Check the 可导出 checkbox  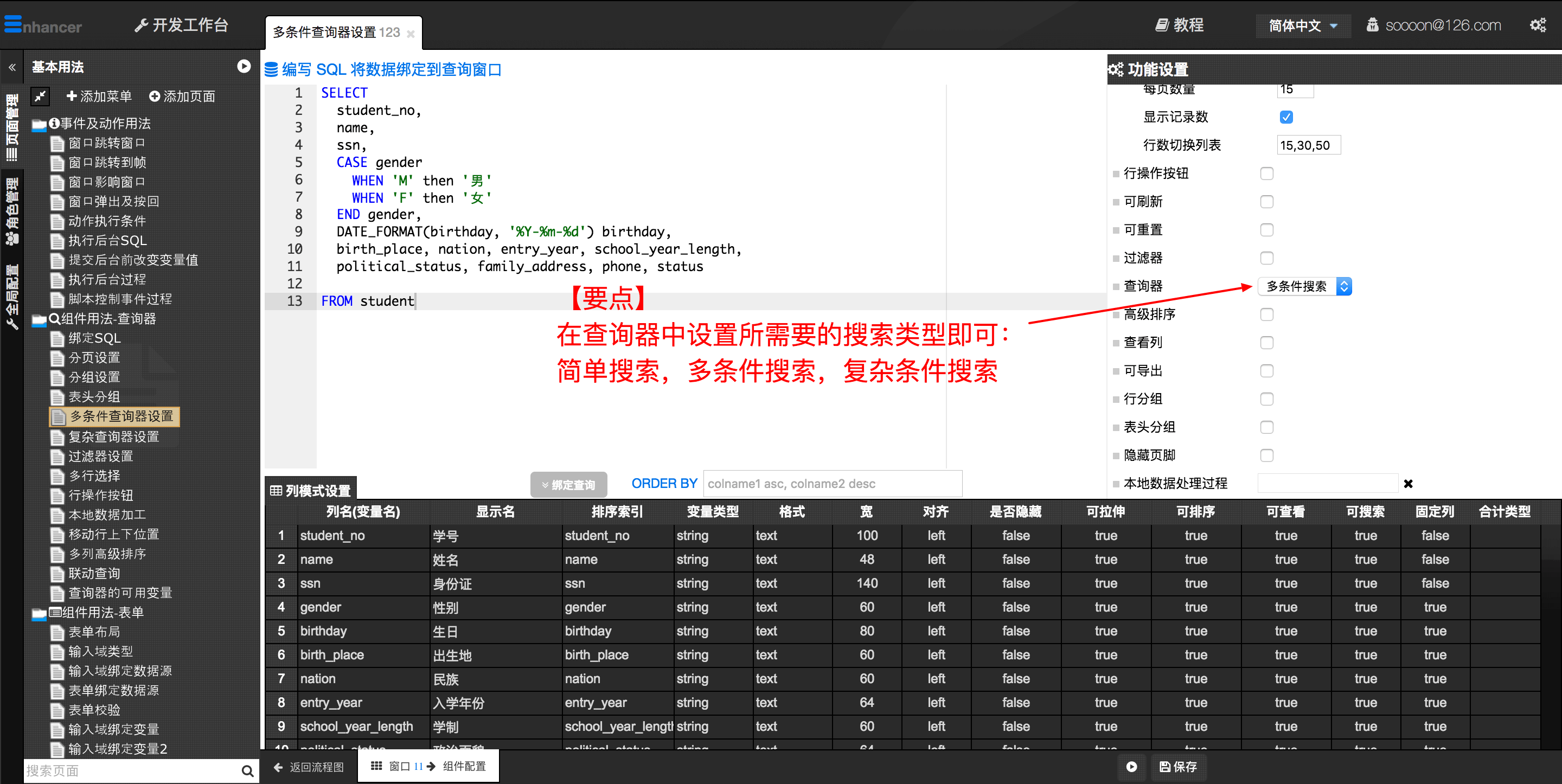click(1266, 370)
